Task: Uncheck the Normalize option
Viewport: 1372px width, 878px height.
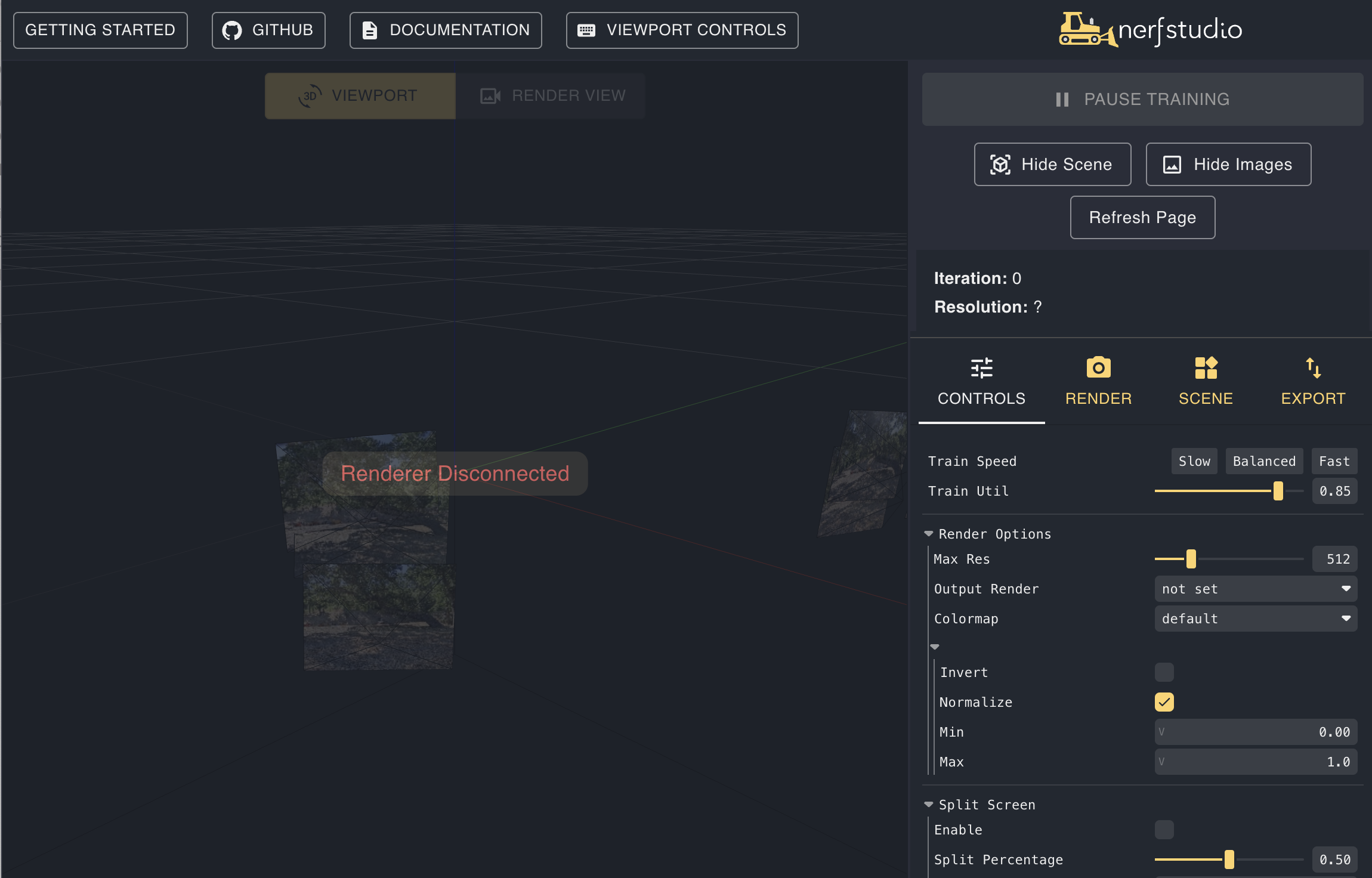Action: [1163, 702]
